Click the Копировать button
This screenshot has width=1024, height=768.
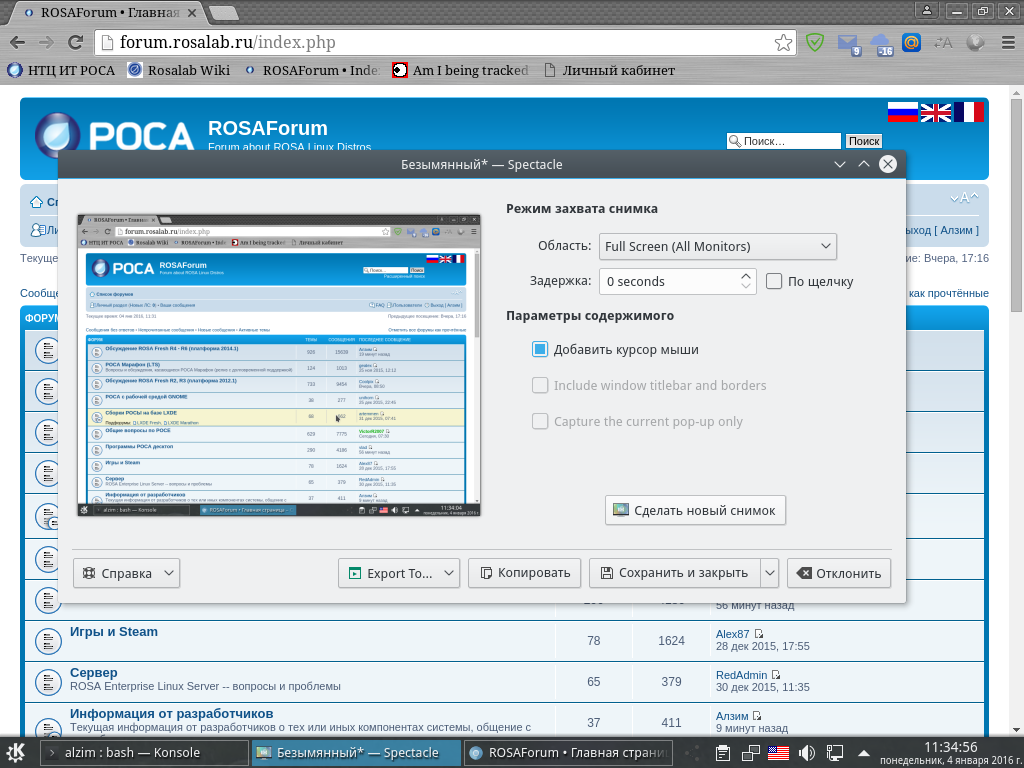[x=524, y=573]
